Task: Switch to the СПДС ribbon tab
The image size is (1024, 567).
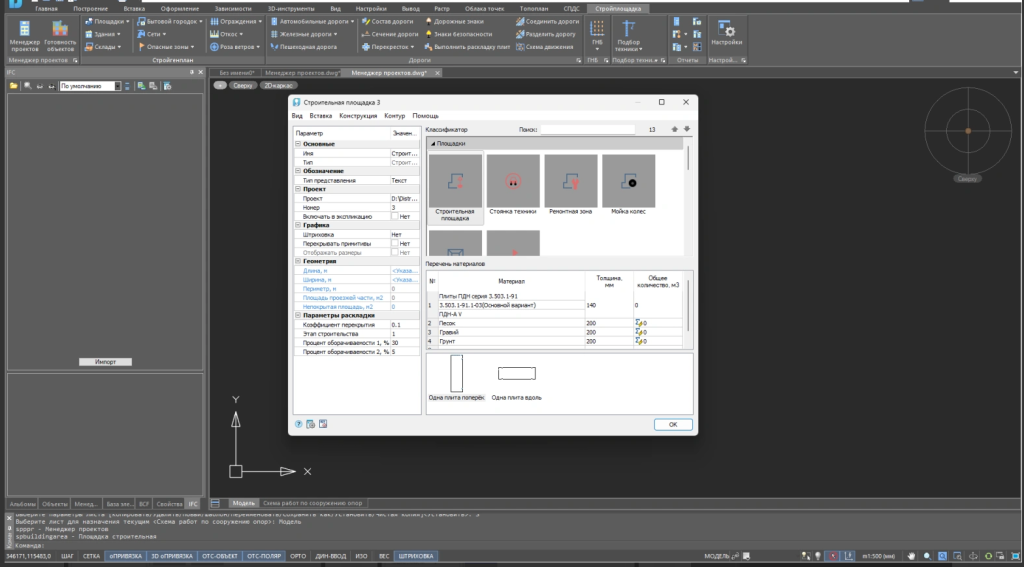Action: click(x=571, y=8)
